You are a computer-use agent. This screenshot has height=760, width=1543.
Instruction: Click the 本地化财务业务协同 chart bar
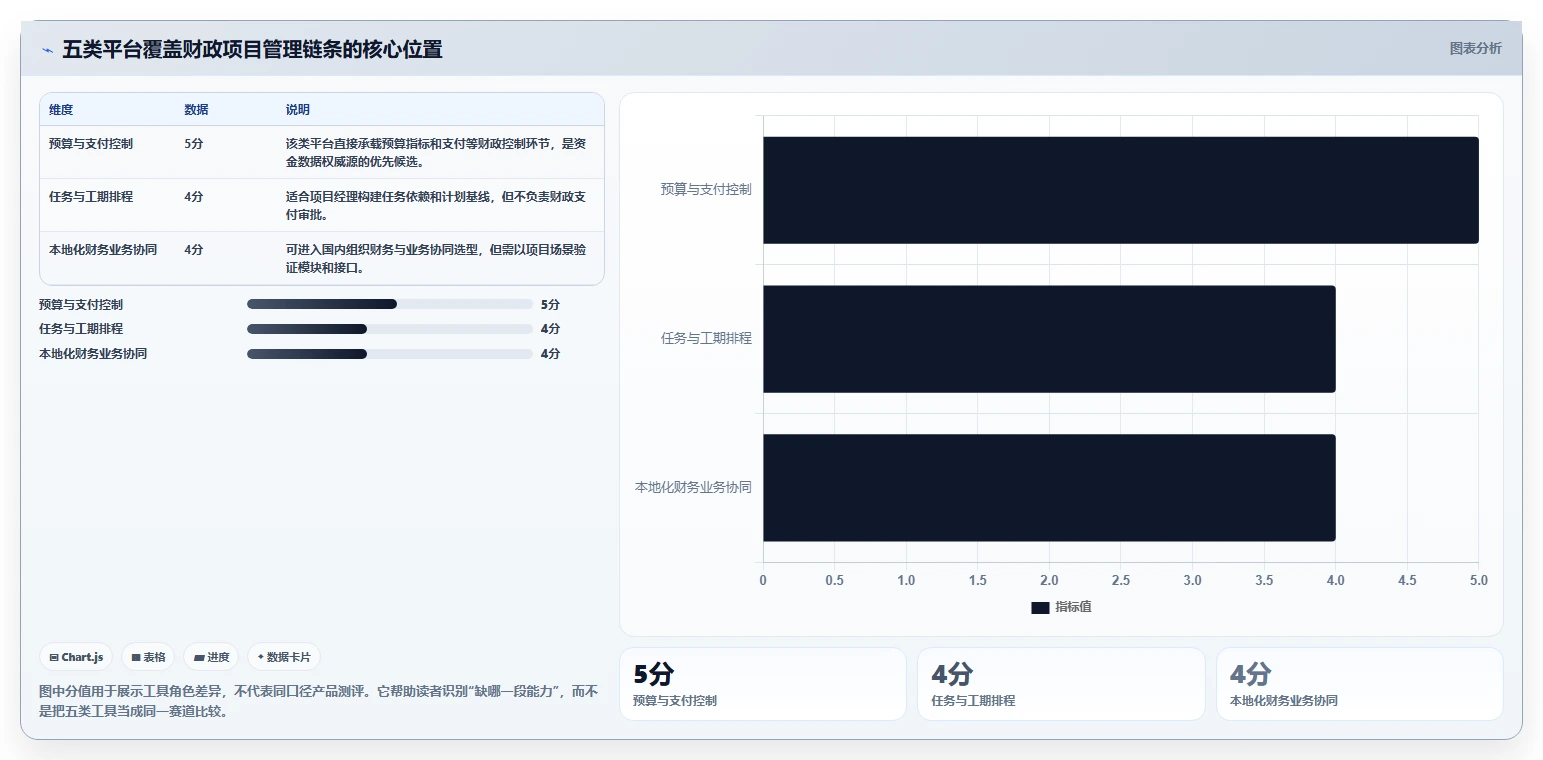(1049, 488)
